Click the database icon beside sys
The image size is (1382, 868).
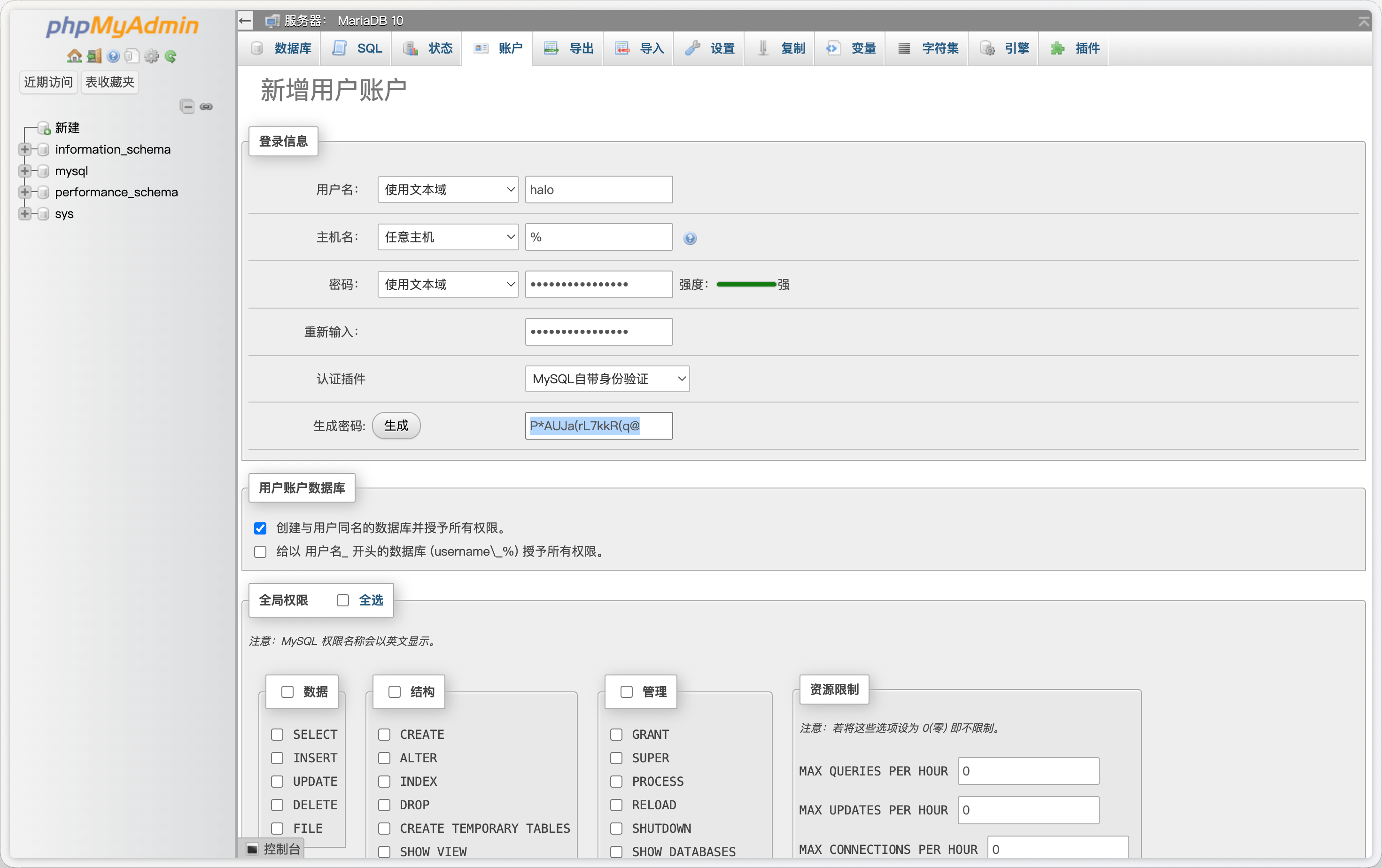[x=43, y=214]
